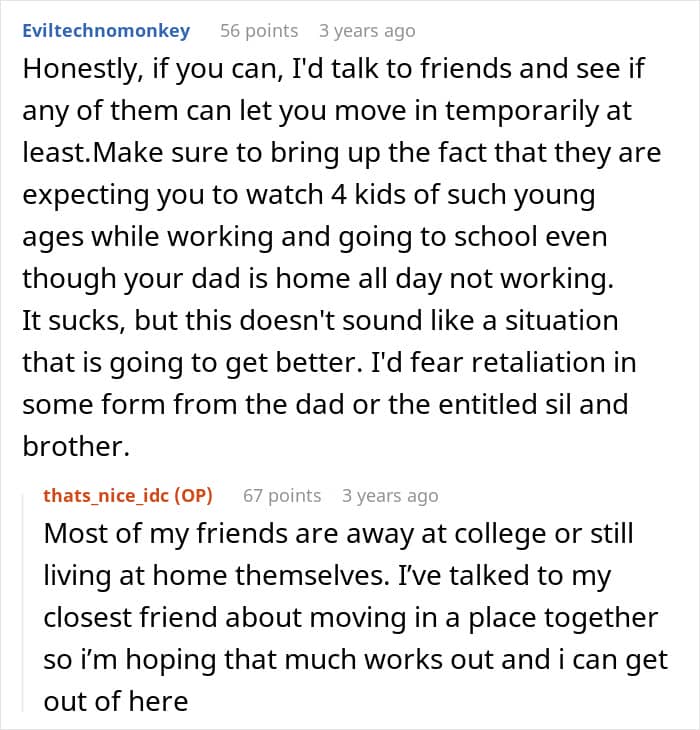Click the line starting "Most of my friends"

340,533
